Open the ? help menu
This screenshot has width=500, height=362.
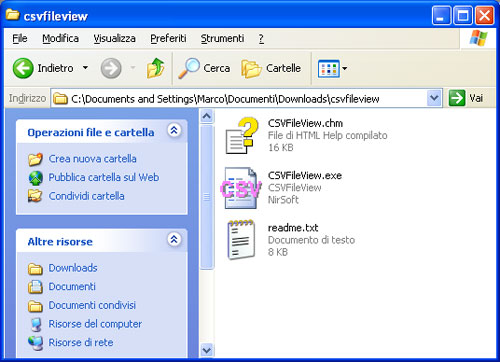coord(261,38)
